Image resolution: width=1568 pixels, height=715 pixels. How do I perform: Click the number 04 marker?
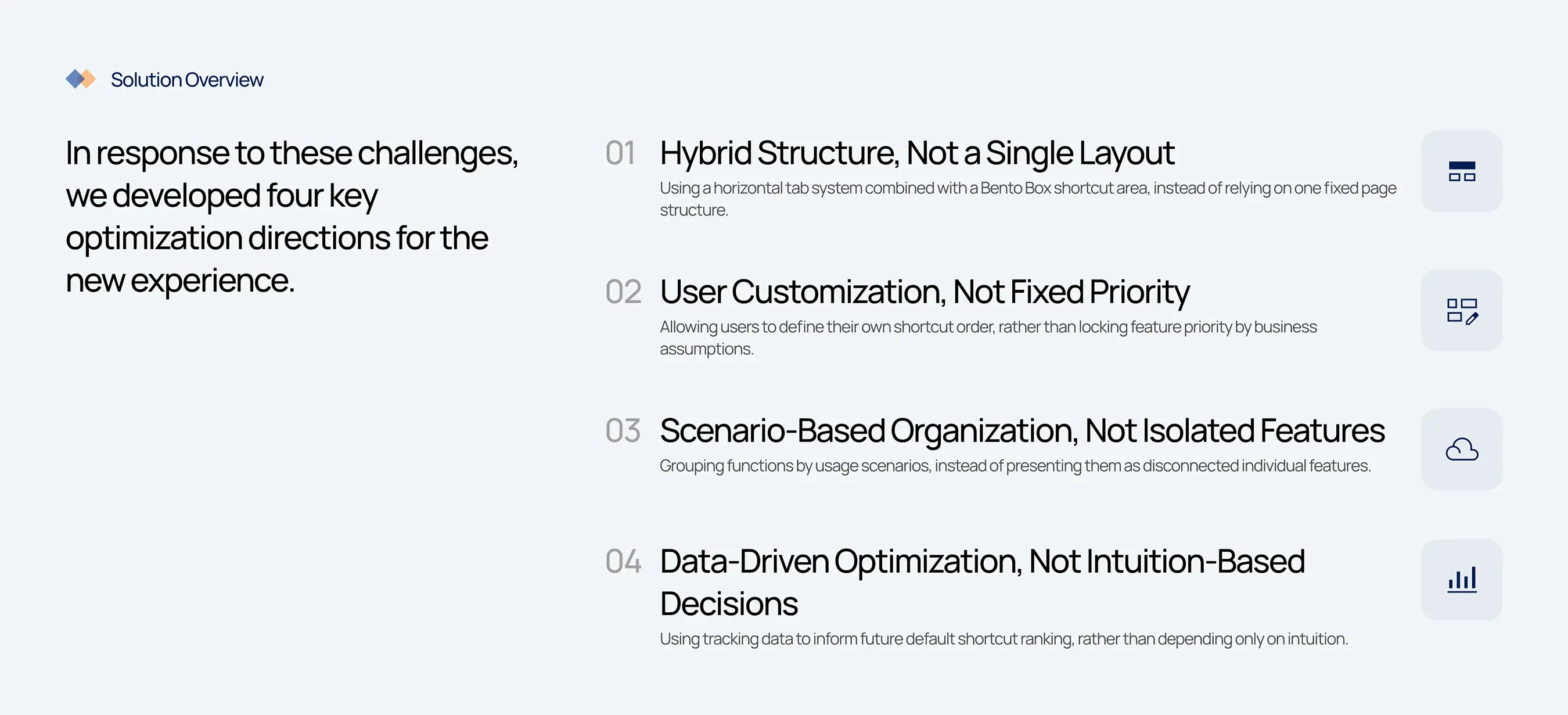click(x=623, y=561)
